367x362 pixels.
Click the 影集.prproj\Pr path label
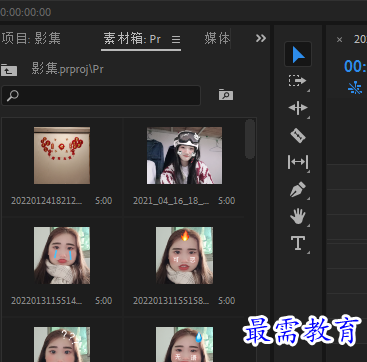[68, 69]
